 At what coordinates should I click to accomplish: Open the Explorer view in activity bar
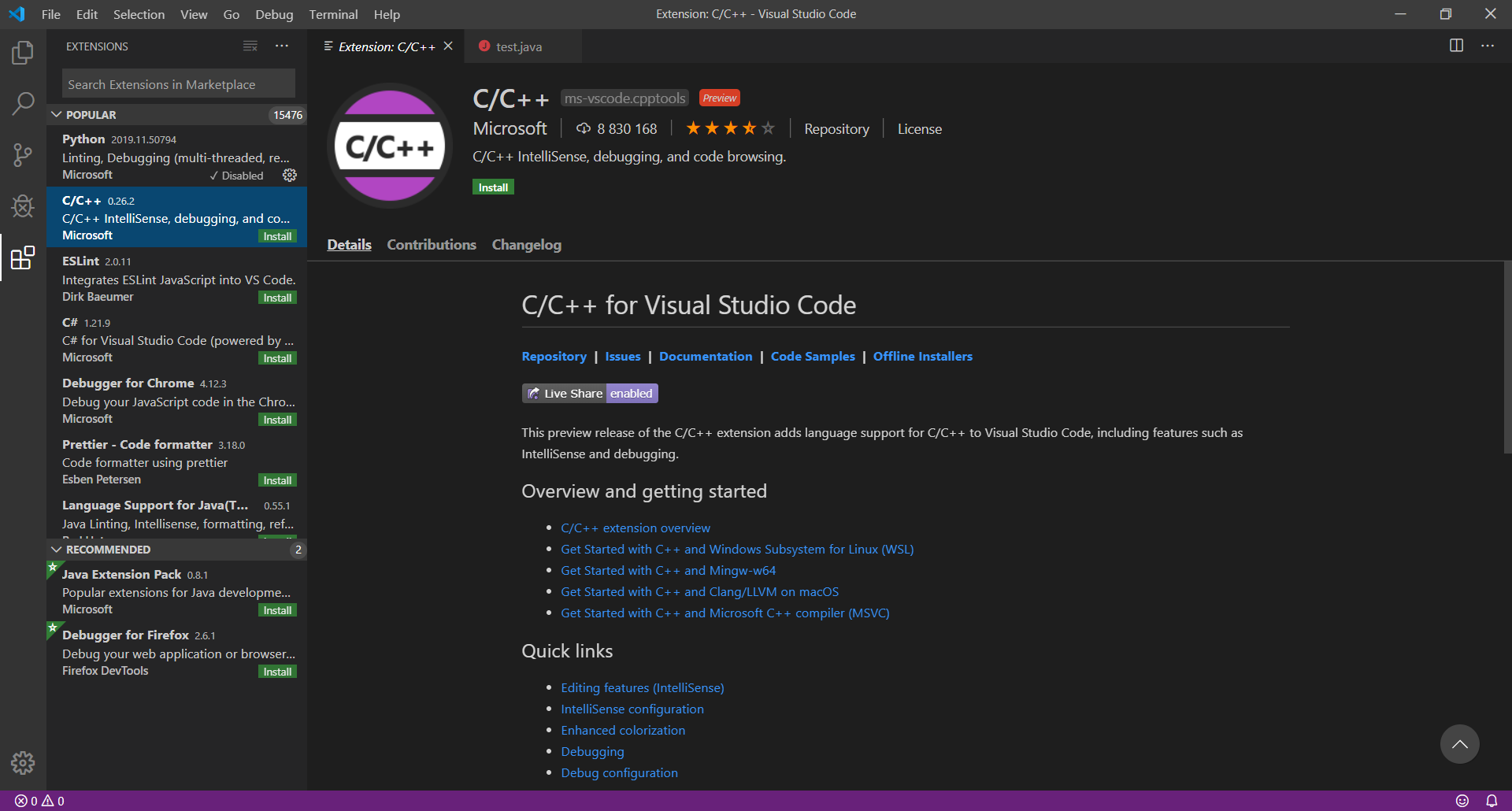(x=23, y=53)
